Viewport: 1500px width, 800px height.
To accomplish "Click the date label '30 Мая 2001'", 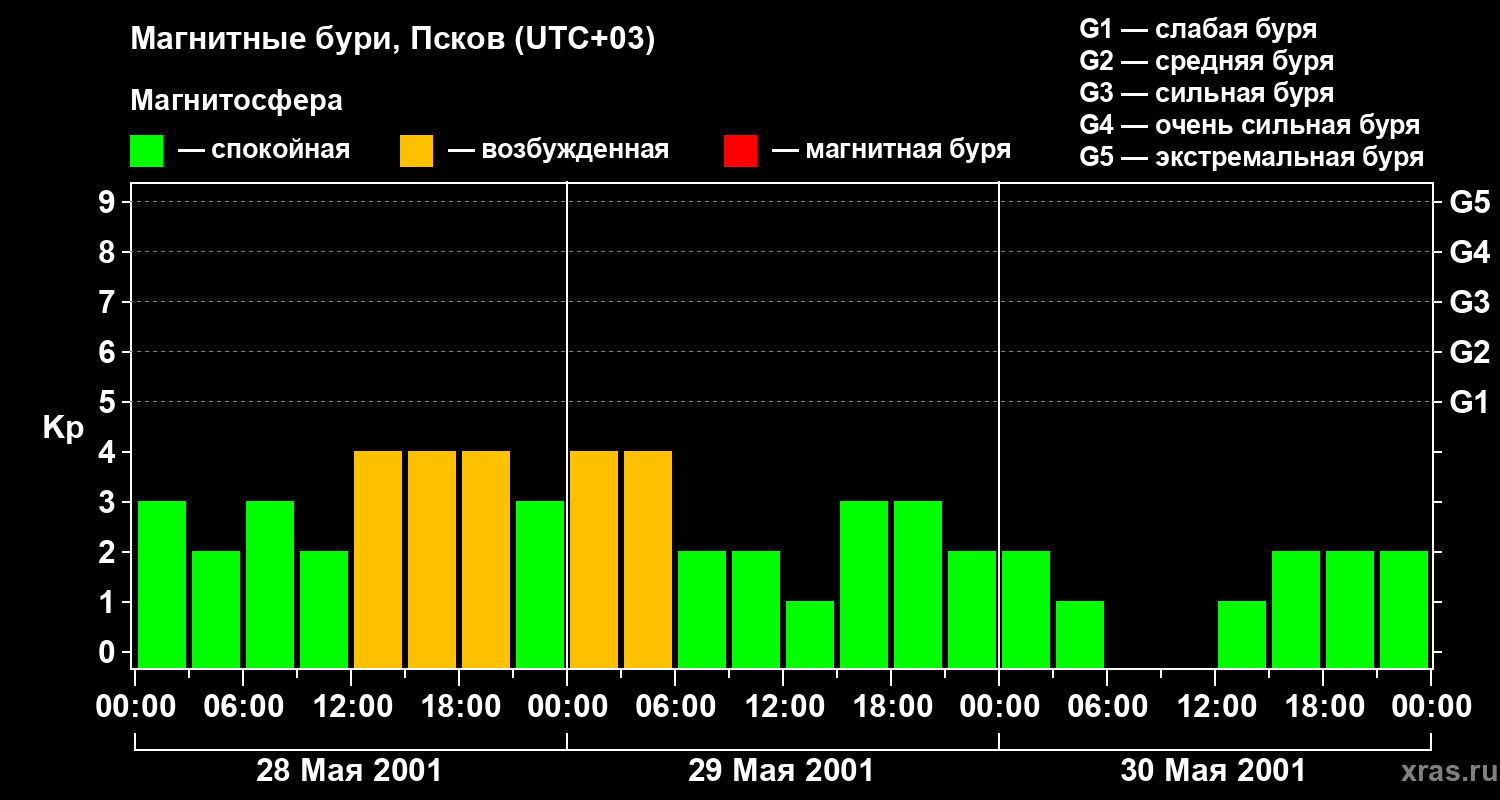I will [1213, 770].
